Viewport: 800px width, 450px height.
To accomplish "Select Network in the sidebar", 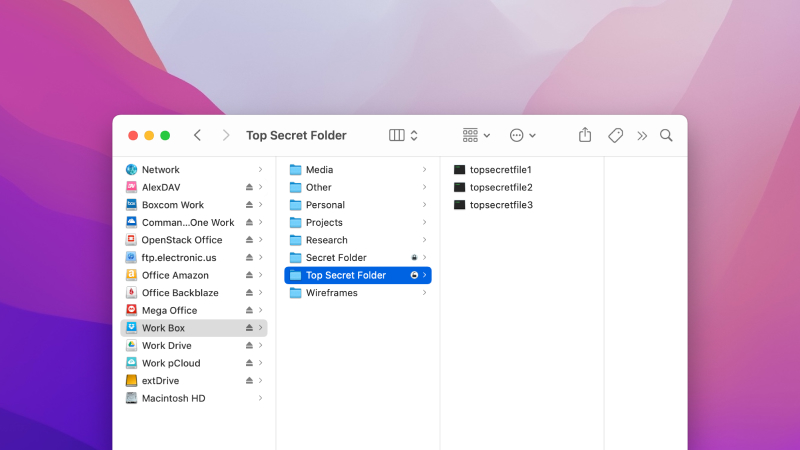I will click(x=194, y=169).
